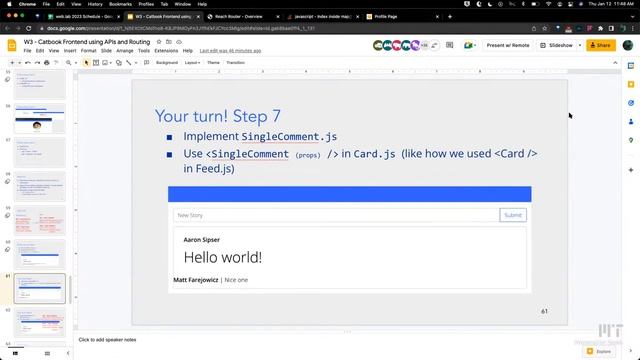This screenshot has width=640, height=360.
Task: Collapse the filmstrip panel arrow
Action: pos(68,353)
